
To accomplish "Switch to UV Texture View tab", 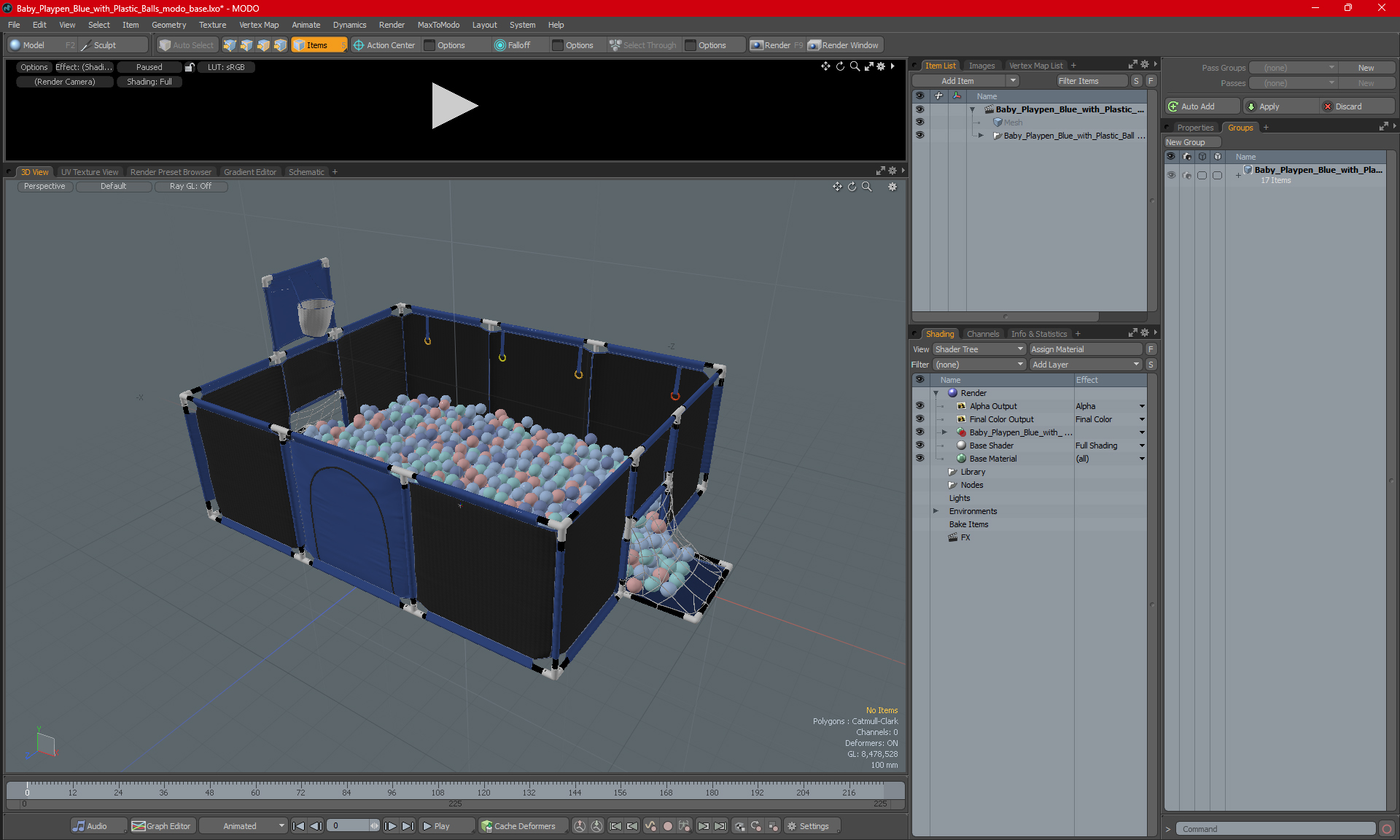I will click(x=90, y=172).
